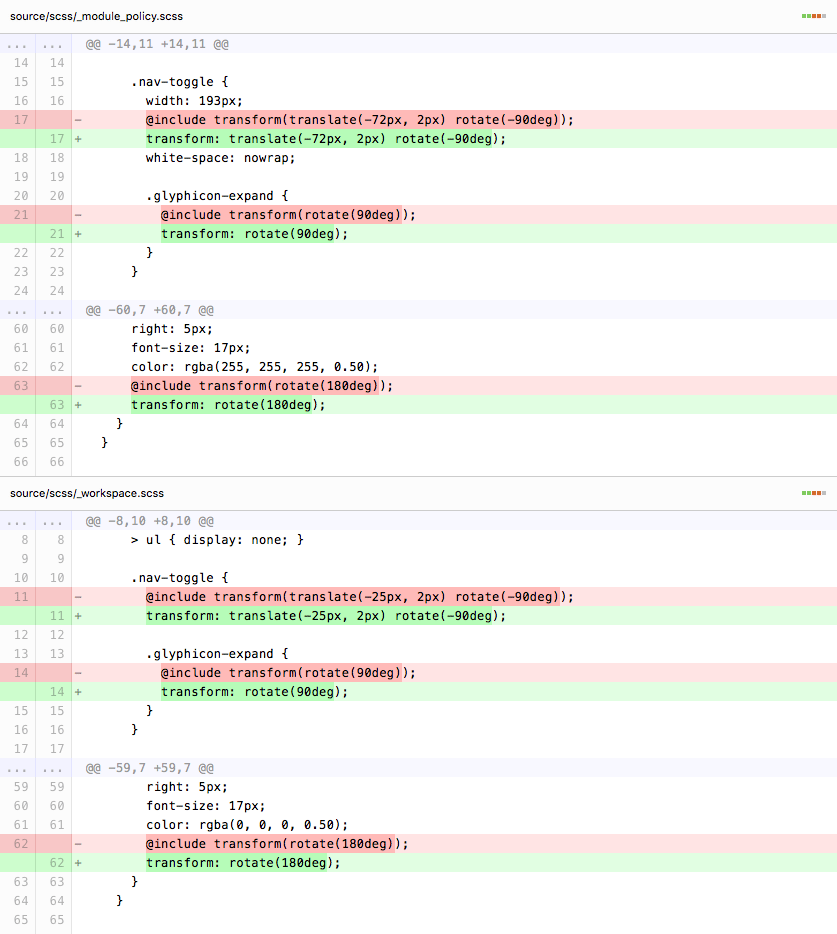Select removed '@include transform(rotate(90deg));' in _workspace.scss
This screenshot has width=837, height=934.
(288, 673)
